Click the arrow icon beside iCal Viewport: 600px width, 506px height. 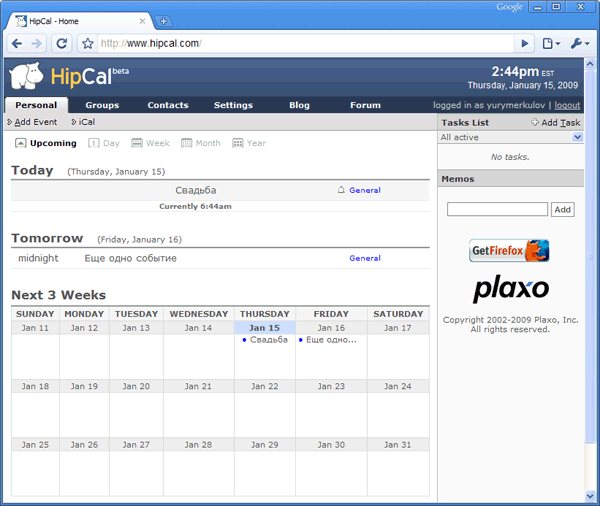[73, 122]
